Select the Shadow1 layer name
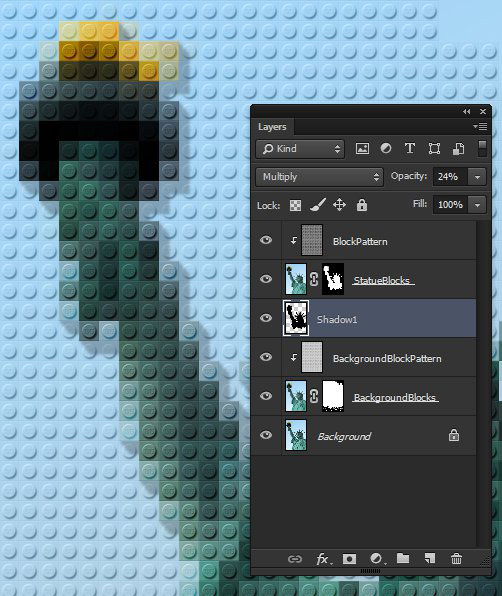Screen dimensions: 502x596 [337, 320]
